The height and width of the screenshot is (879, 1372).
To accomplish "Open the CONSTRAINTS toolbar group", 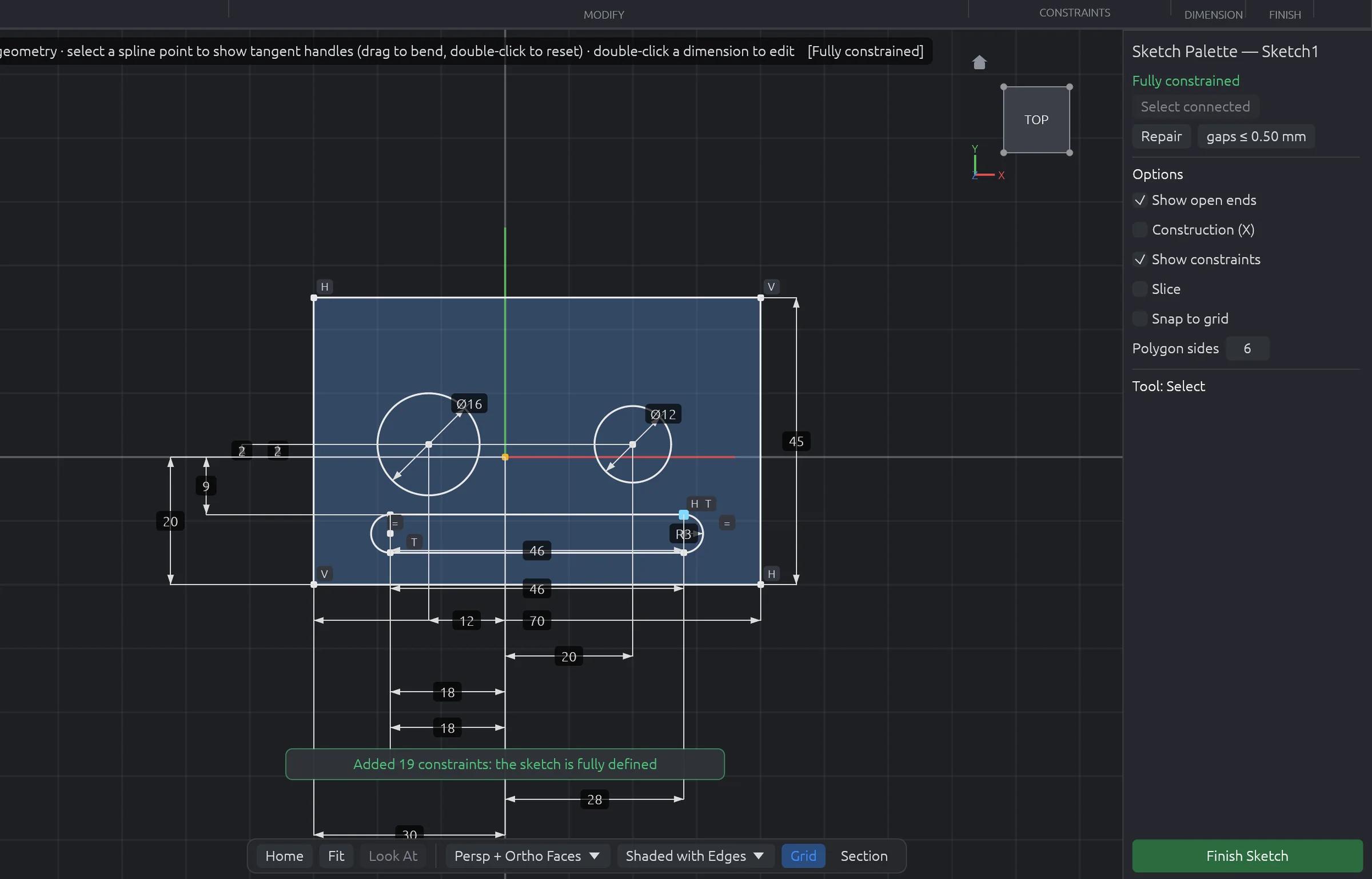I will (1074, 13).
